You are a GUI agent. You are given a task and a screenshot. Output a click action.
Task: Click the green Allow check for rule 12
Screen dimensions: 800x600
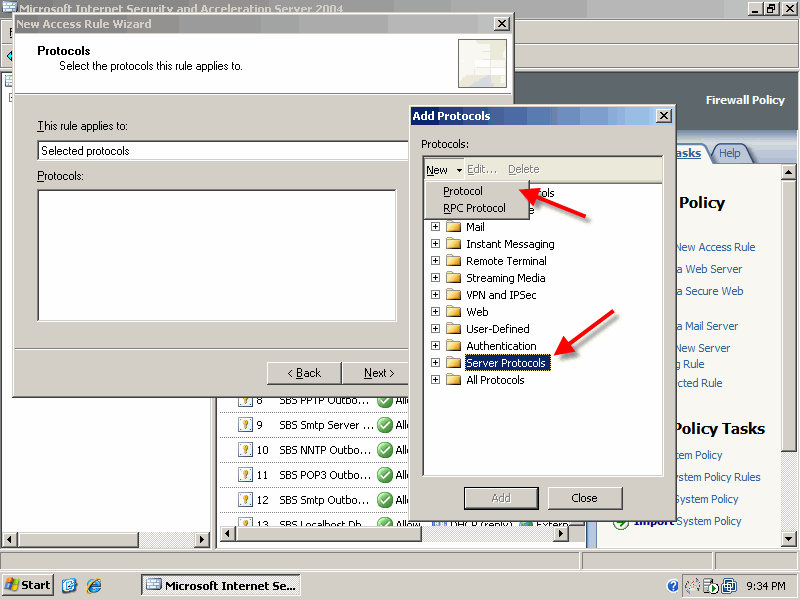coord(385,499)
